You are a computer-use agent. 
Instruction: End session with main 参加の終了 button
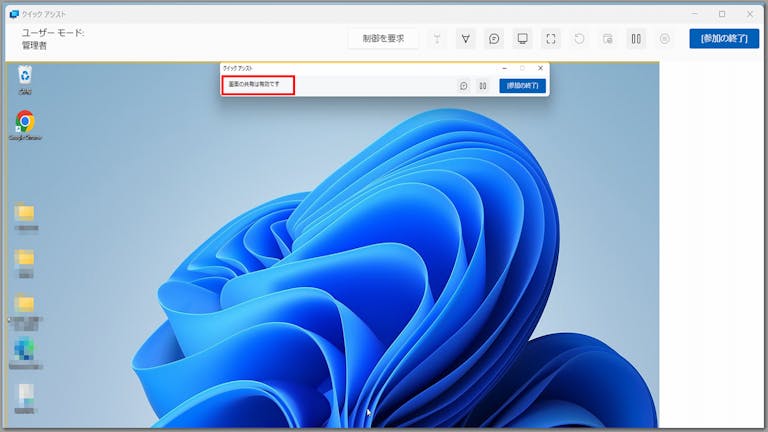coord(724,39)
